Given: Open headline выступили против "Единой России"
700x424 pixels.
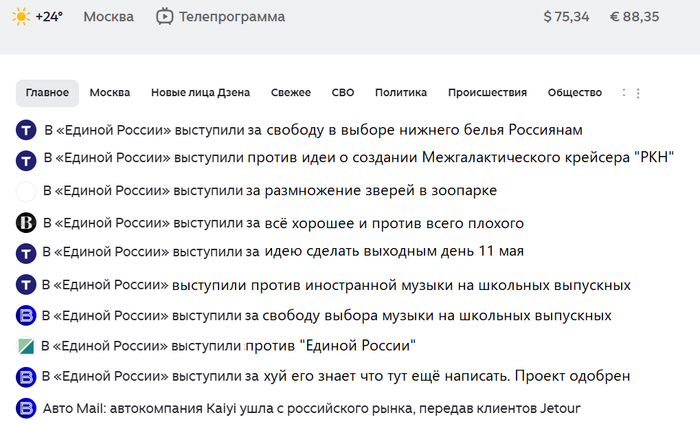Looking at the screenshot, I should coord(229,345).
